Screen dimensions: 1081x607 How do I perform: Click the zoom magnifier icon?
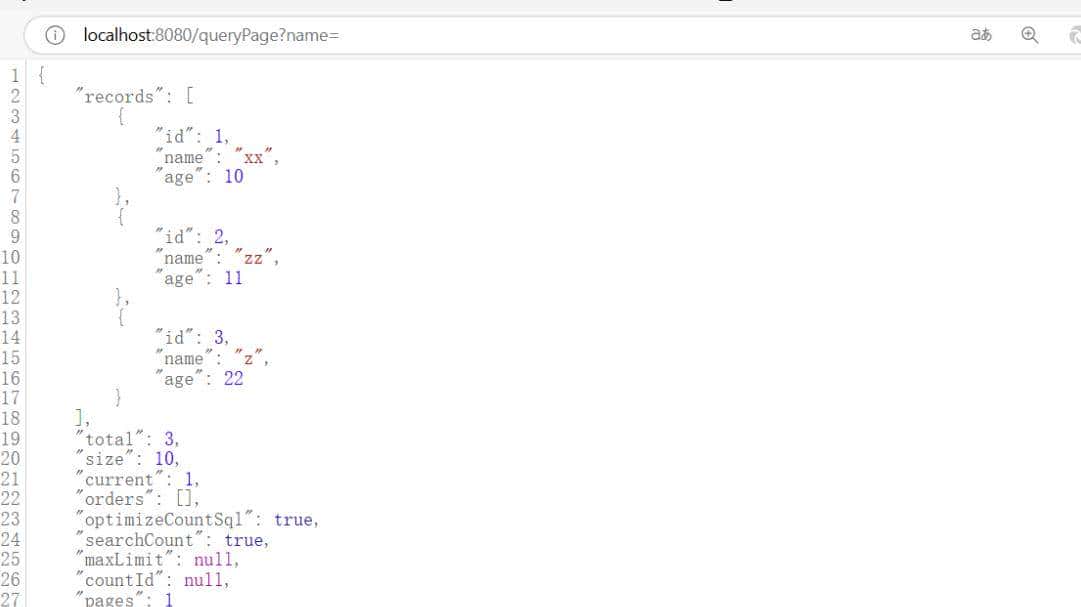(1029, 35)
